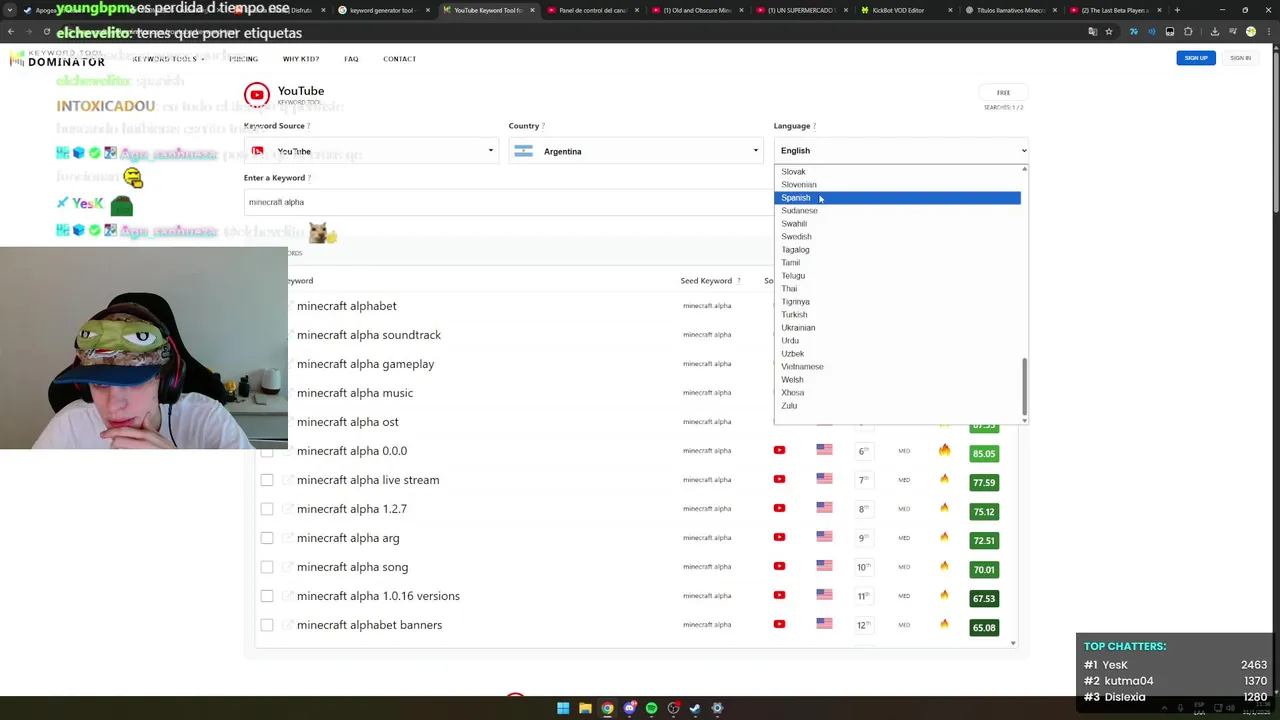Click the 65.08 score badge
Image resolution: width=1280 pixels, height=720 pixels.
[984, 628]
